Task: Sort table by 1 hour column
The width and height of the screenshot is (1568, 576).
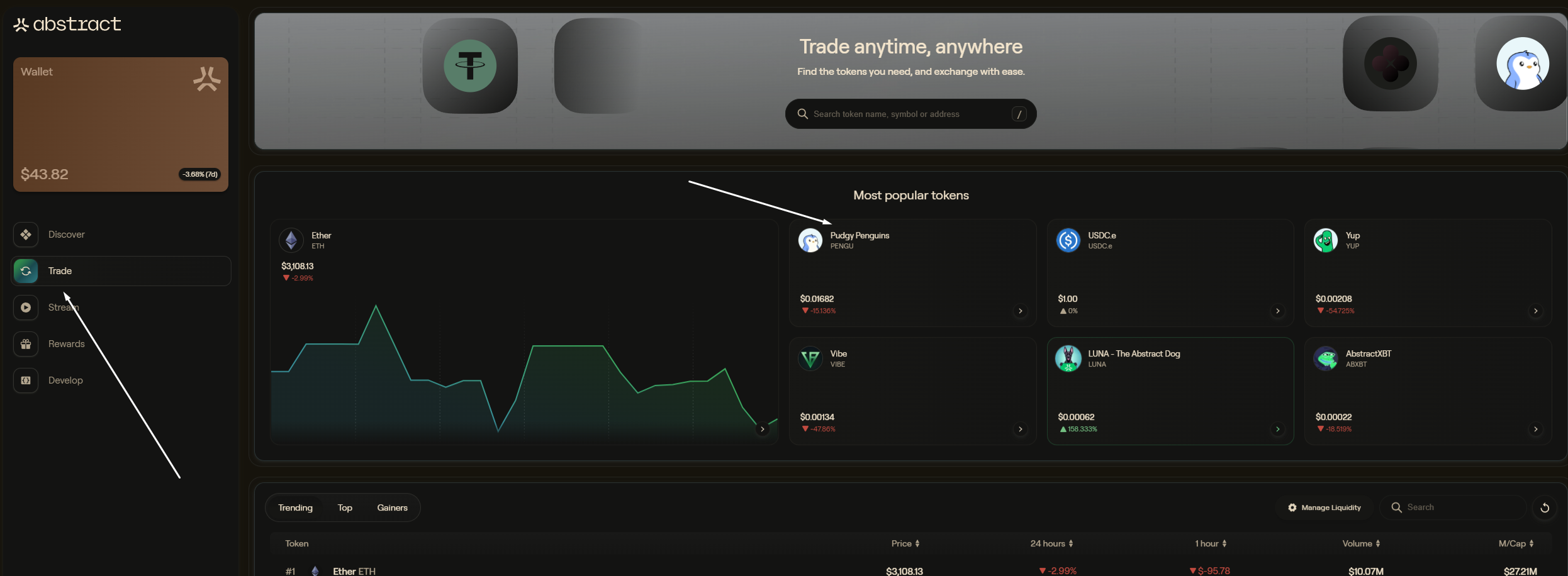Action: click(1211, 543)
